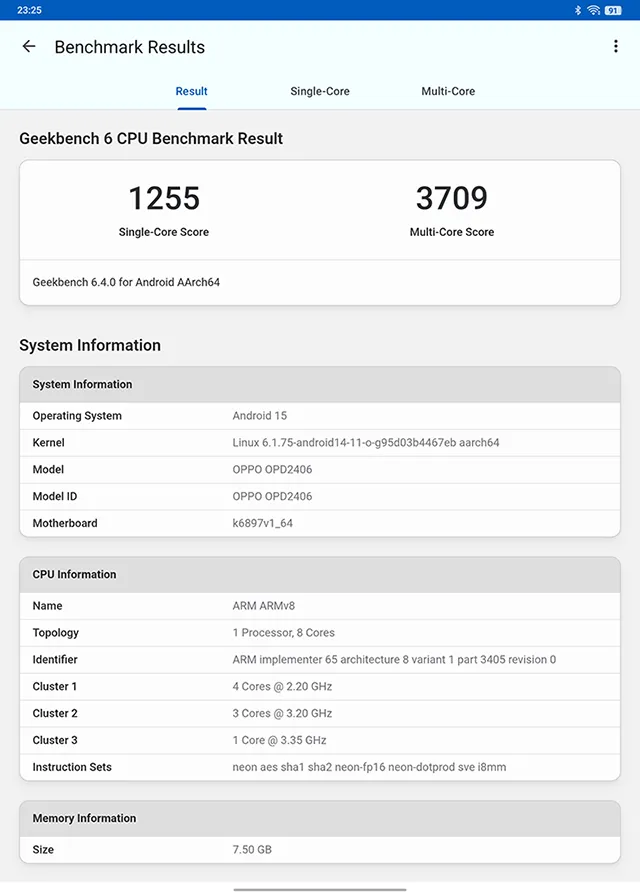Tap the Operating System row label
This screenshot has width=640, height=896.
(x=77, y=416)
